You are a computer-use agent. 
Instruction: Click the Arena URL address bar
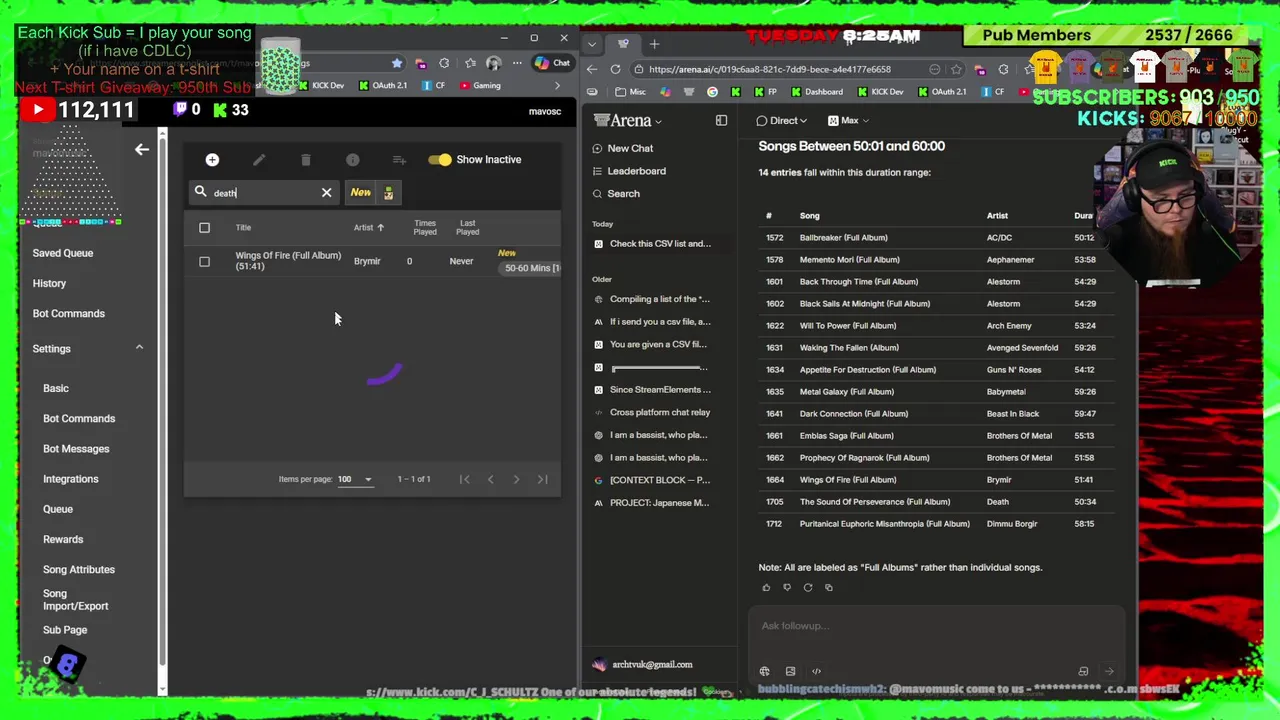770,70
